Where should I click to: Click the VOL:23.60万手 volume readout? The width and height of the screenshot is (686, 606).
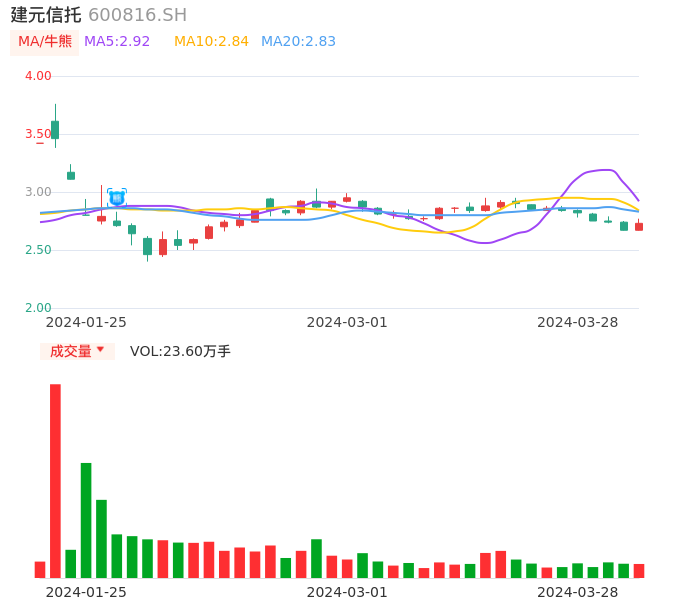[x=180, y=351]
